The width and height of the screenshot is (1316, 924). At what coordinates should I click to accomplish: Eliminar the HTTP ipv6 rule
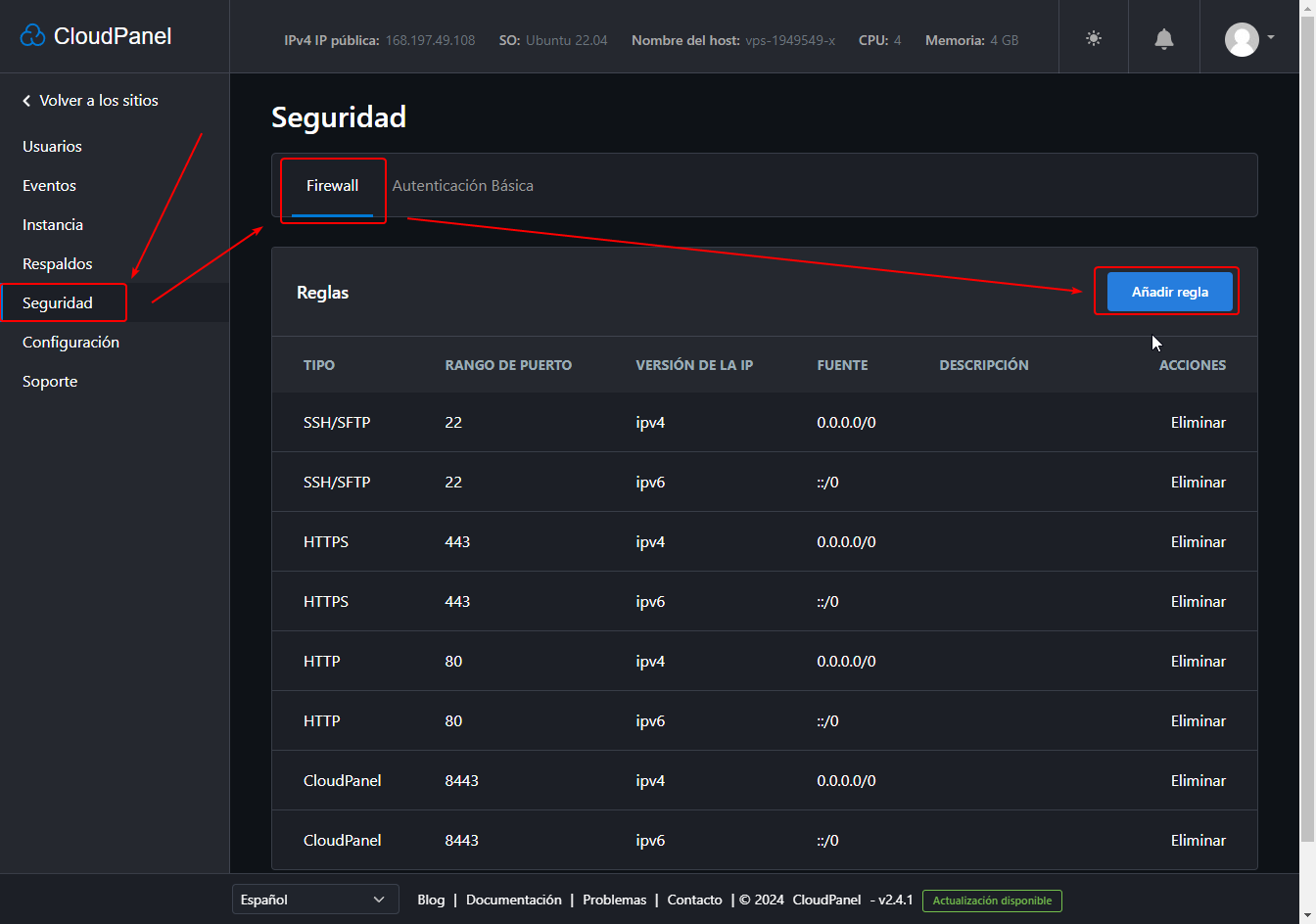click(x=1198, y=721)
